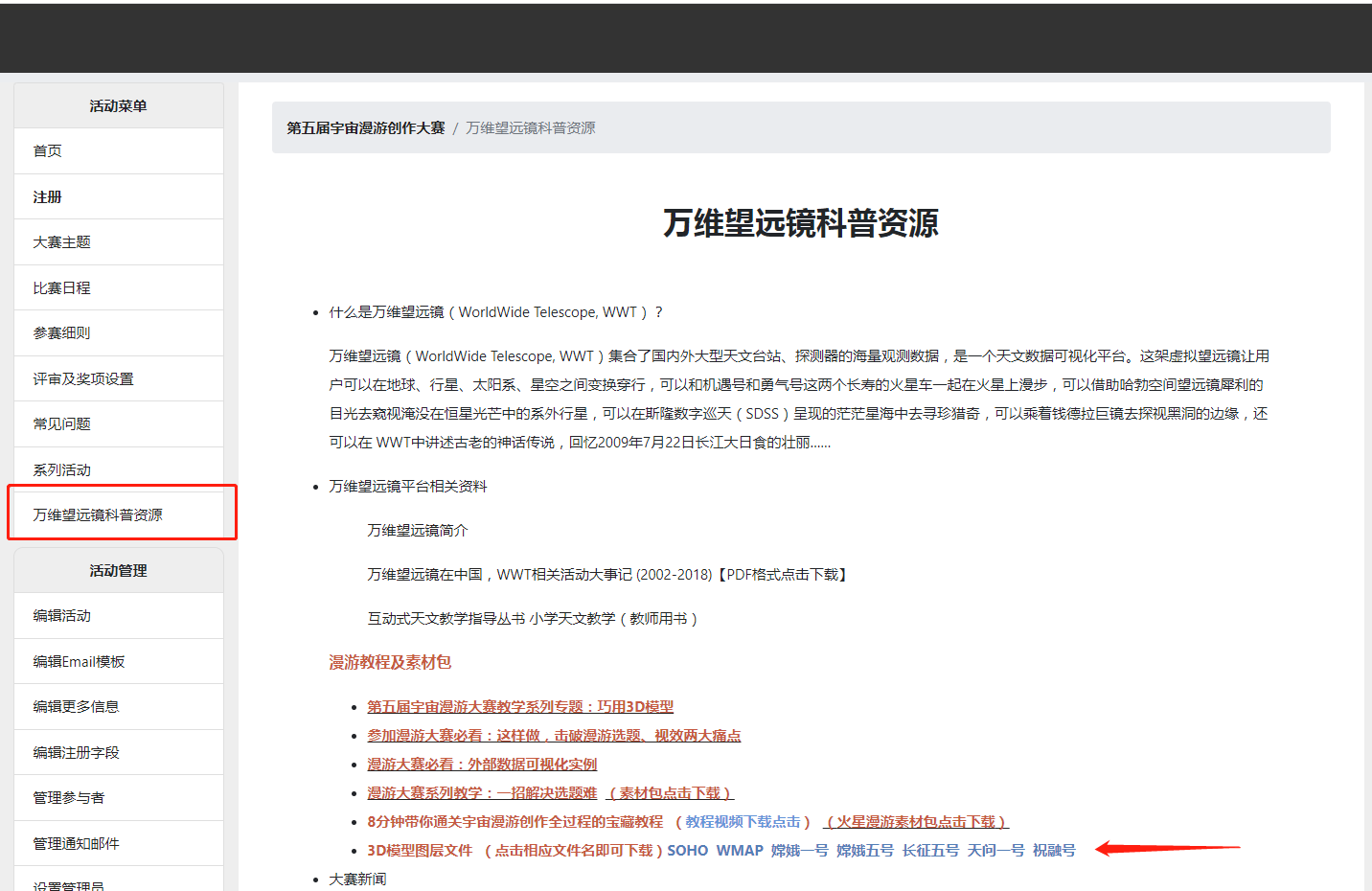Click 火星漫游素材包点击下载 link
Screen dimensions: 1372x891
(x=916, y=821)
